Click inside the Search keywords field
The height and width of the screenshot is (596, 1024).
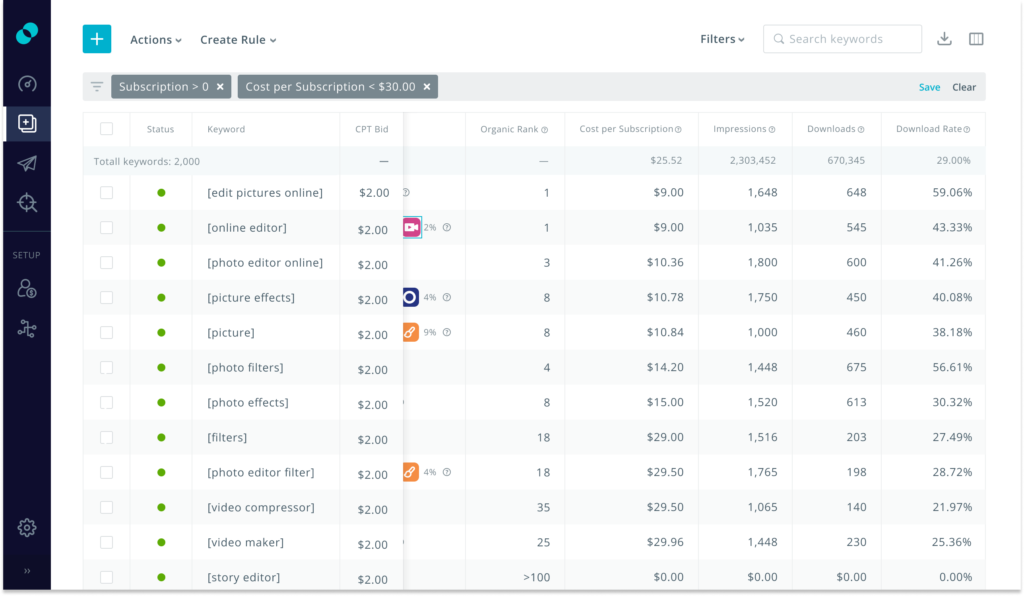(x=842, y=38)
